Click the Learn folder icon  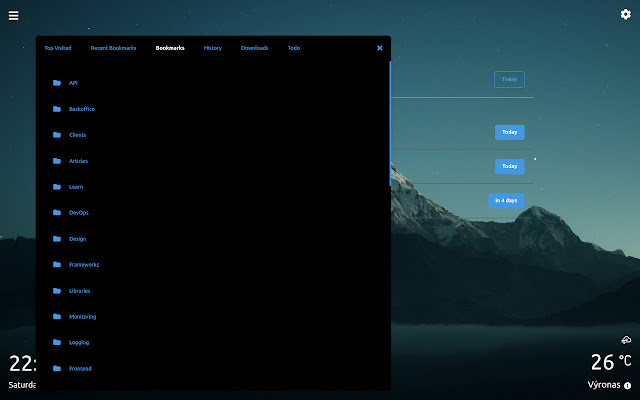(57, 187)
